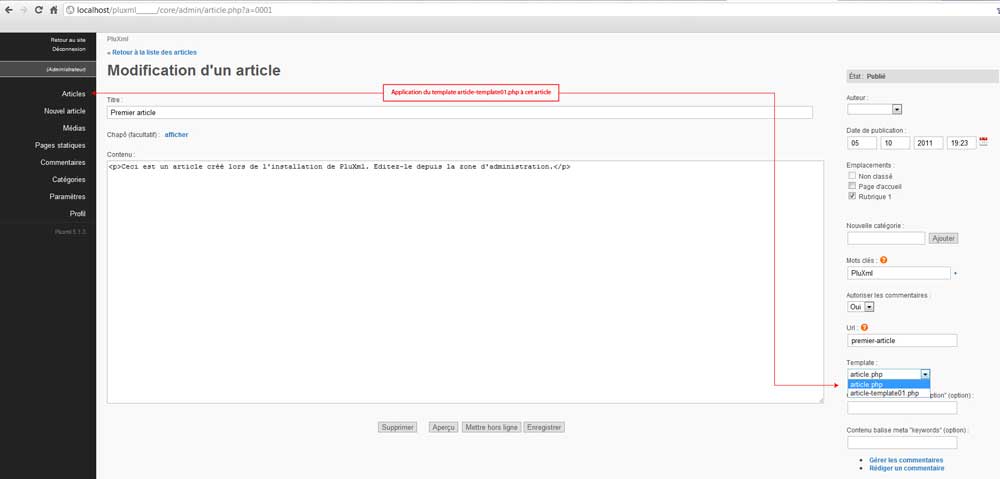Viewport: 1000px width, 479px height.
Task: Open Médias in the sidebar menu
Action: [x=74, y=128]
